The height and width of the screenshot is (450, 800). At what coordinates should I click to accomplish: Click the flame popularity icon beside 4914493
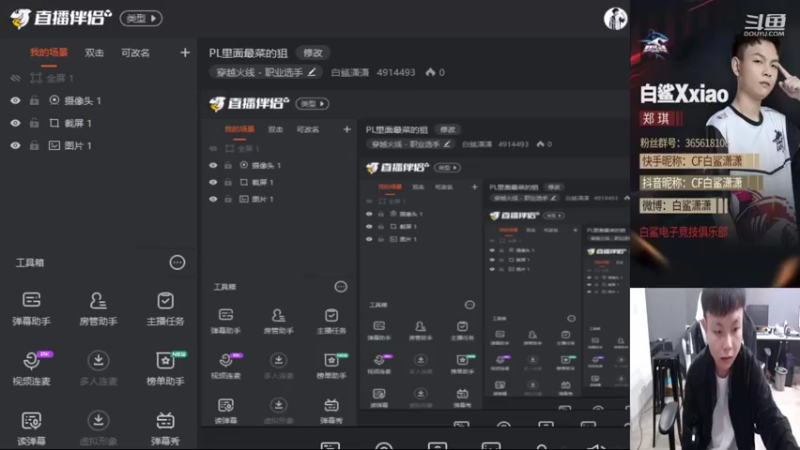(x=430, y=72)
